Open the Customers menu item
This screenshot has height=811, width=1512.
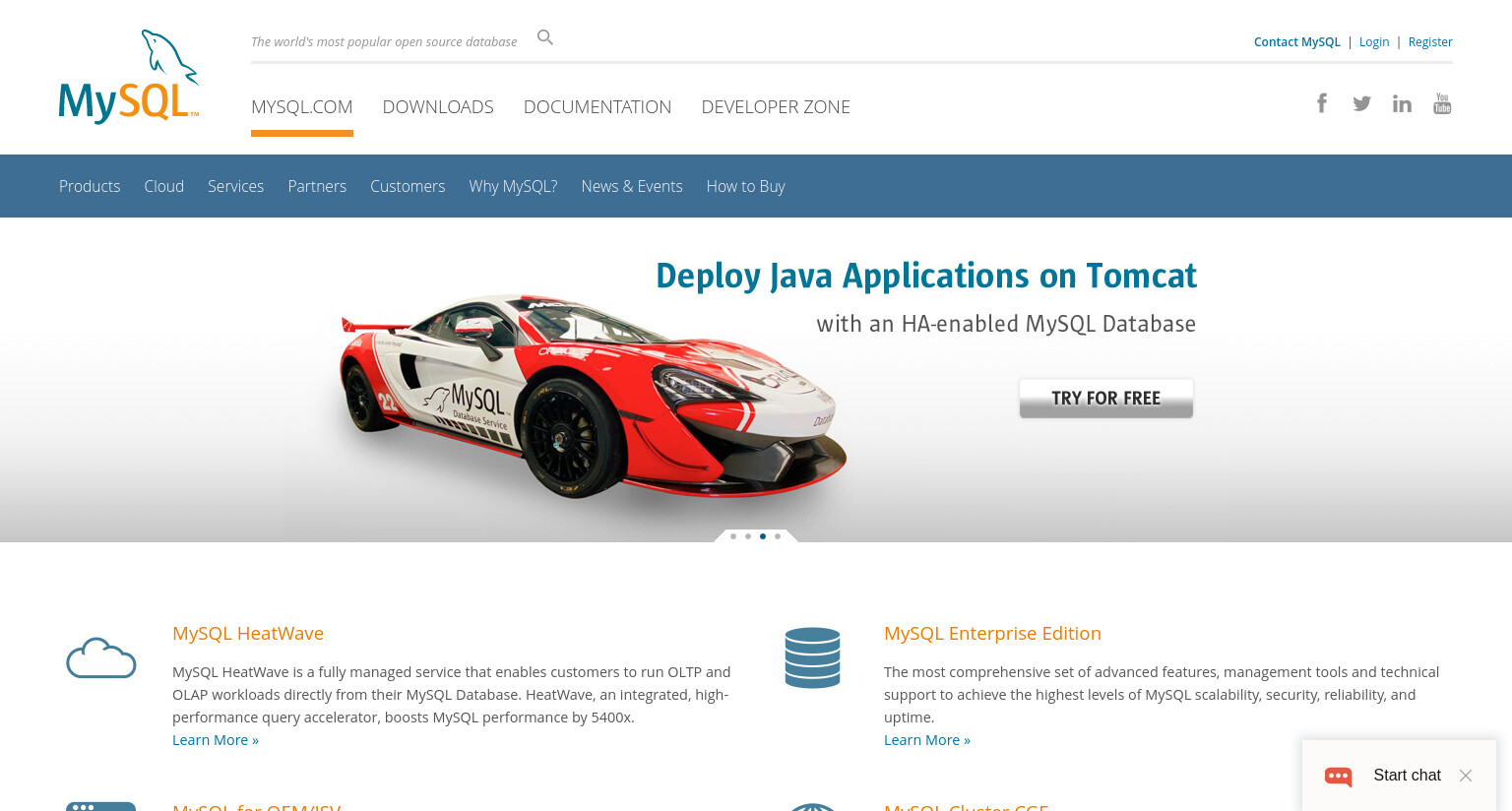pos(408,186)
